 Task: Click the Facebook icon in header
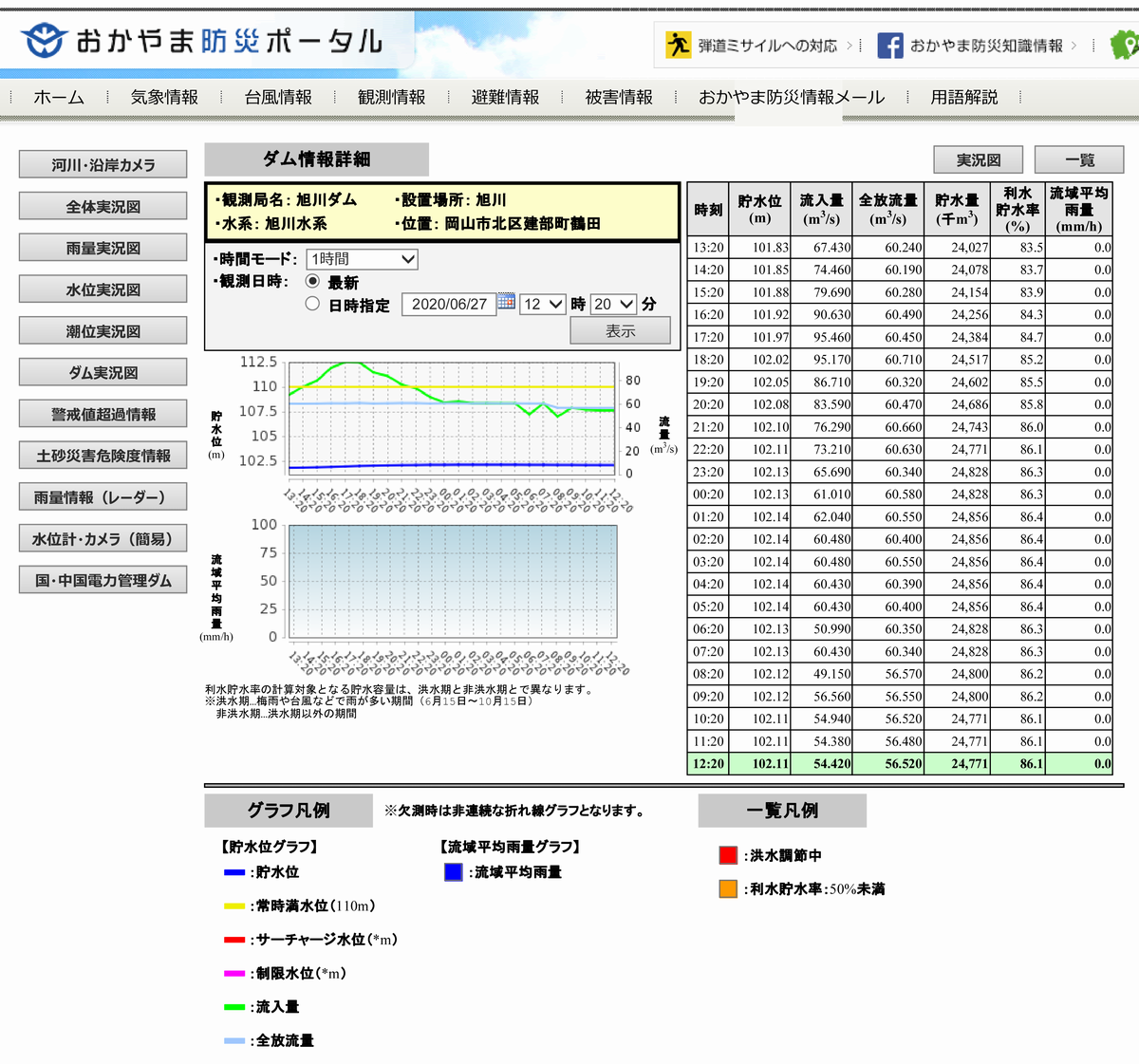point(889,46)
